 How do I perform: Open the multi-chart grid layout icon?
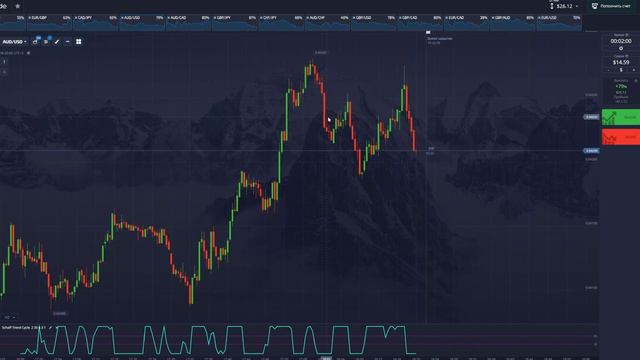click(79, 42)
